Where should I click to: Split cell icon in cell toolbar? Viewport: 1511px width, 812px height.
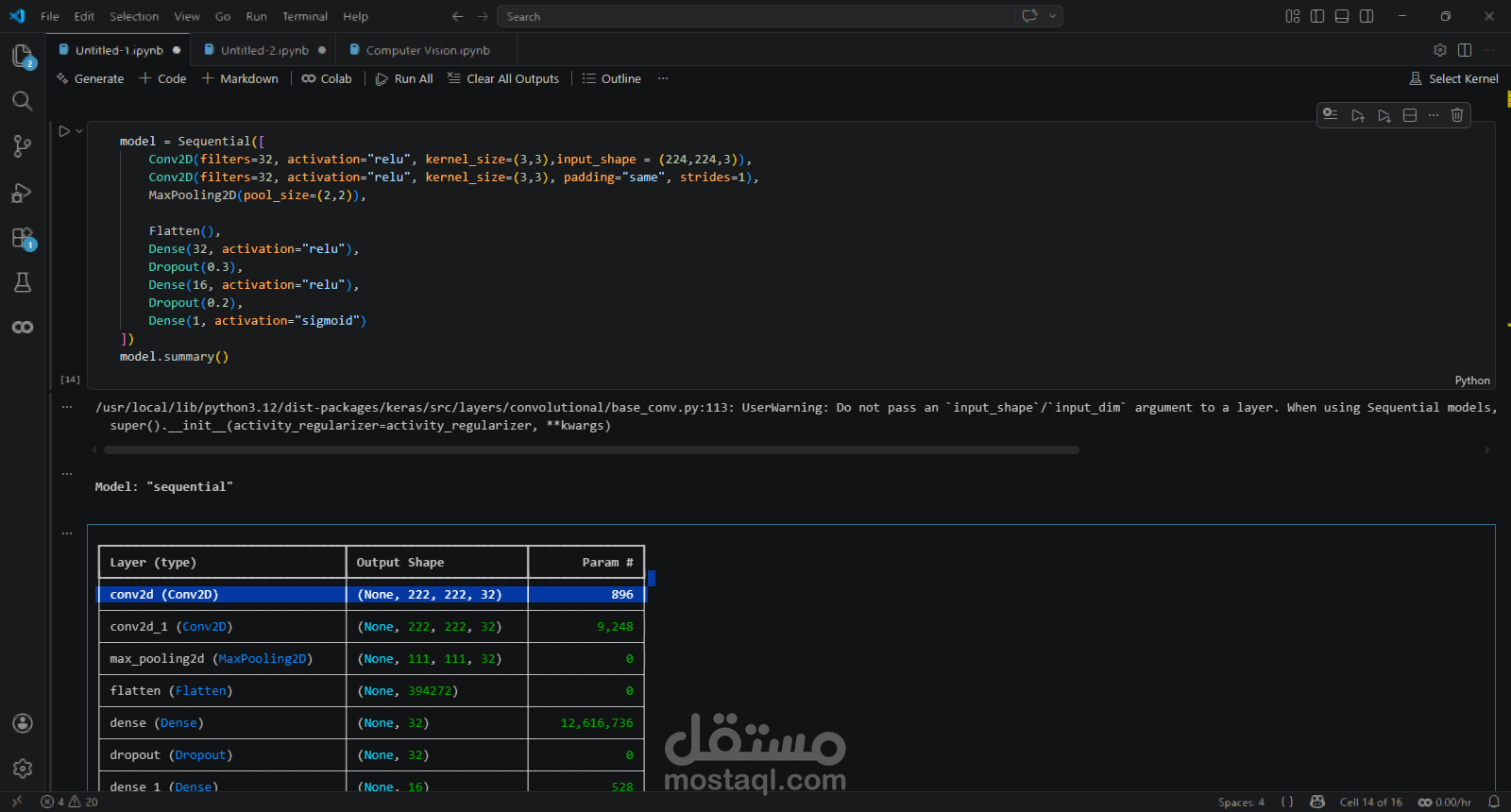[x=1410, y=115]
